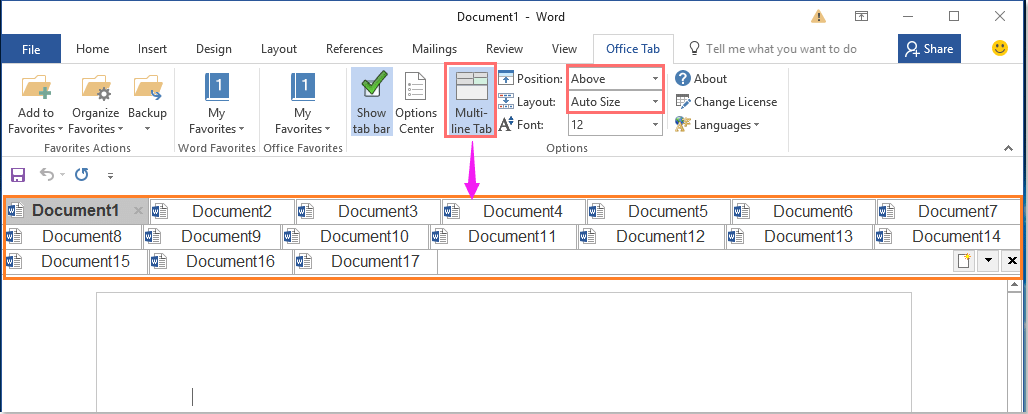This screenshot has height=414, width=1028.
Task: Click the smiley feedback icon
Action: (x=1000, y=49)
